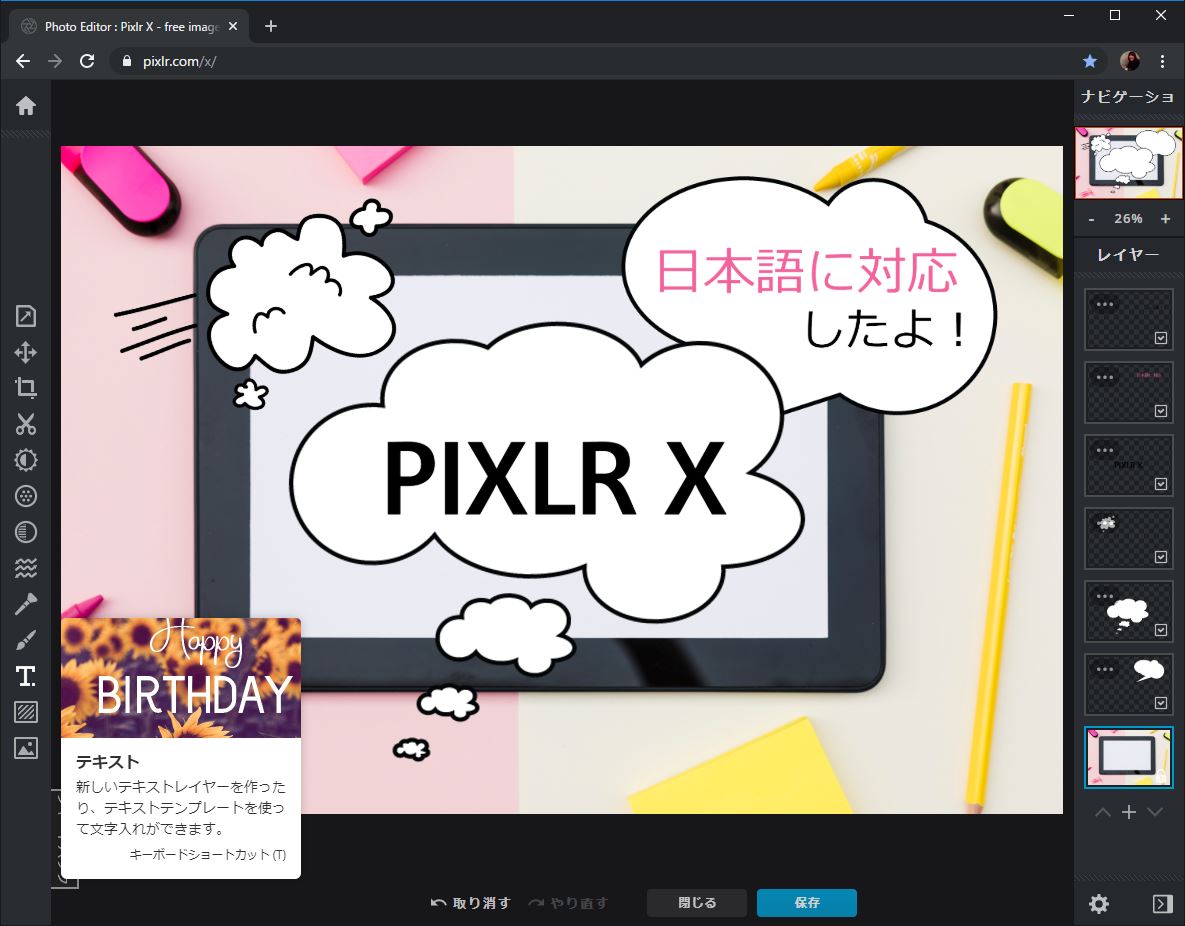
Task: Zoom in with the plus button
Action: pos(1165,218)
